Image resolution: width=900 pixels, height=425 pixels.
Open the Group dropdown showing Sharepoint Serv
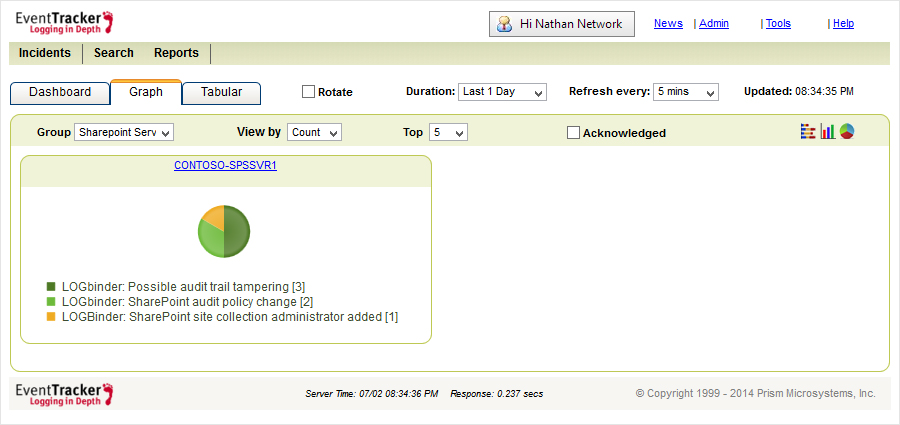[123, 133]
